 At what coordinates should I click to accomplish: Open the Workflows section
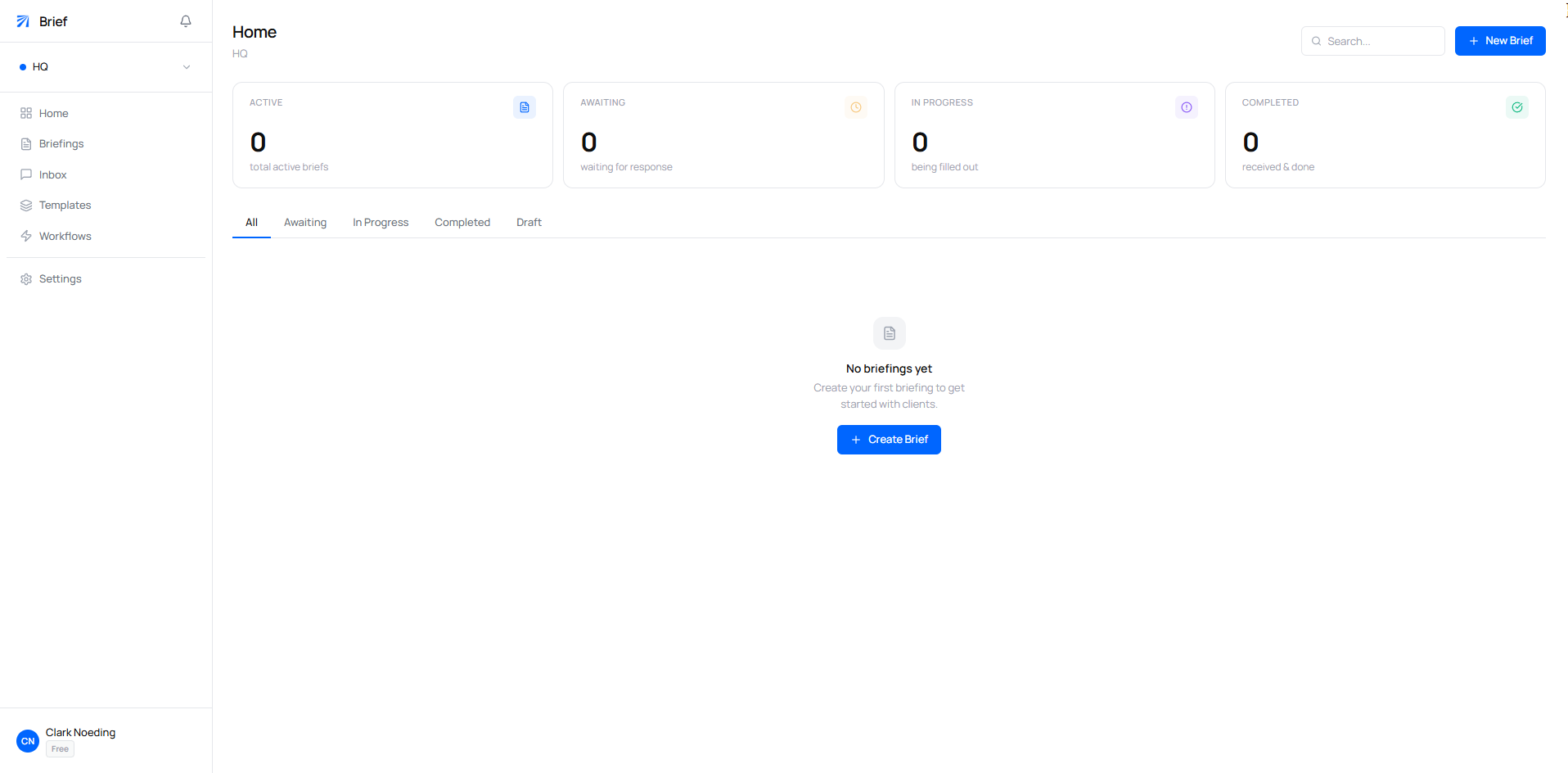(x=64, y=236)
